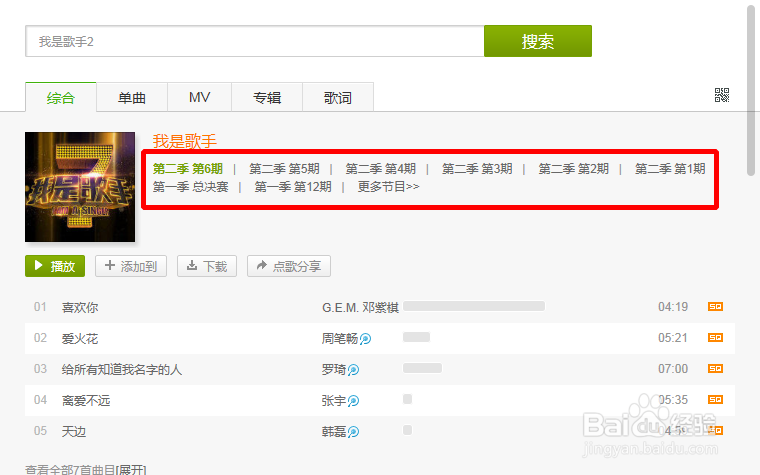The image size is (760, 475).
Task: Click duration 04:19
Action: [673, 307]
